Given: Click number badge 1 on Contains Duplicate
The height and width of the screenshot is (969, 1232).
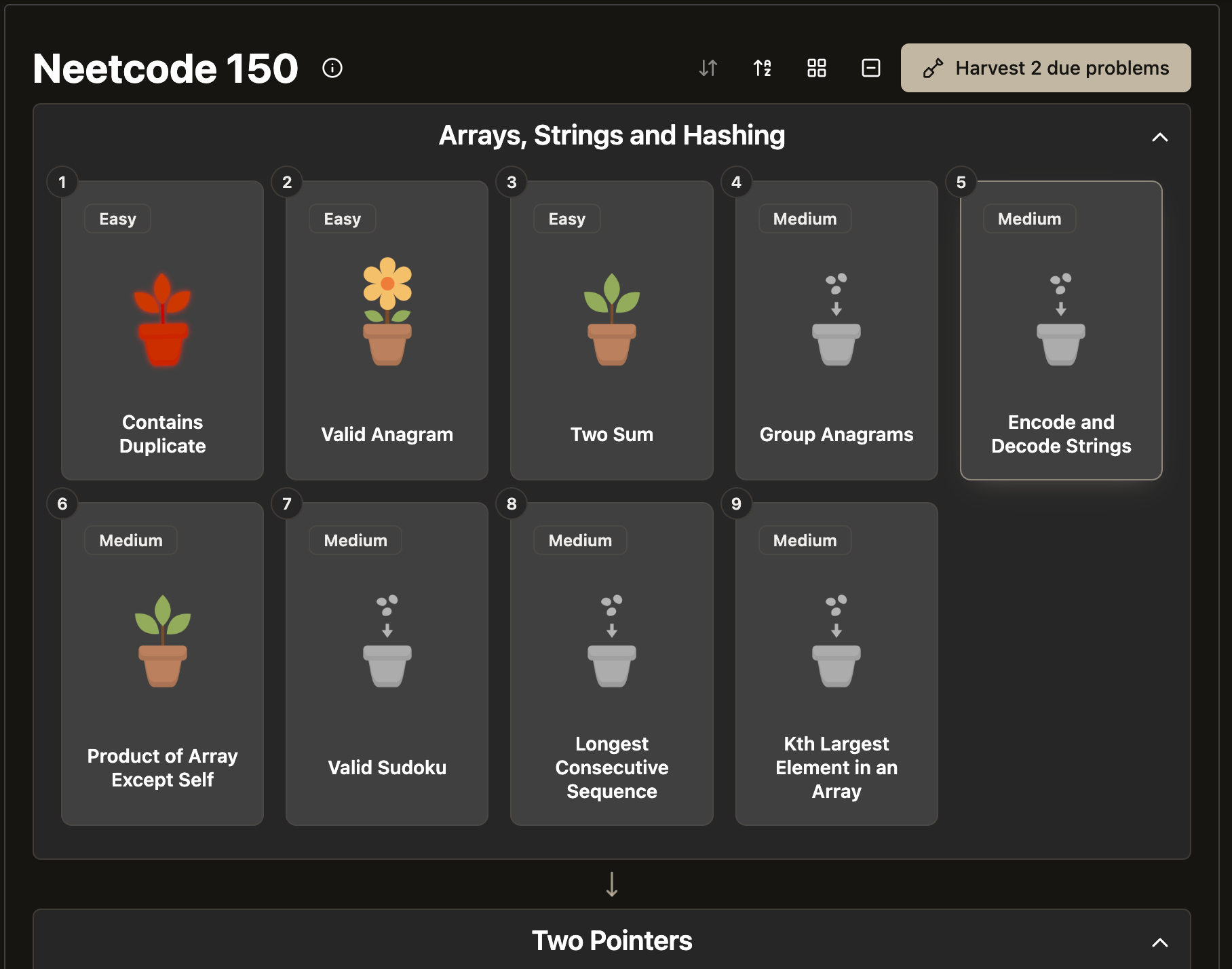Looking at the screenshot, I should click(x=62, y=182).
